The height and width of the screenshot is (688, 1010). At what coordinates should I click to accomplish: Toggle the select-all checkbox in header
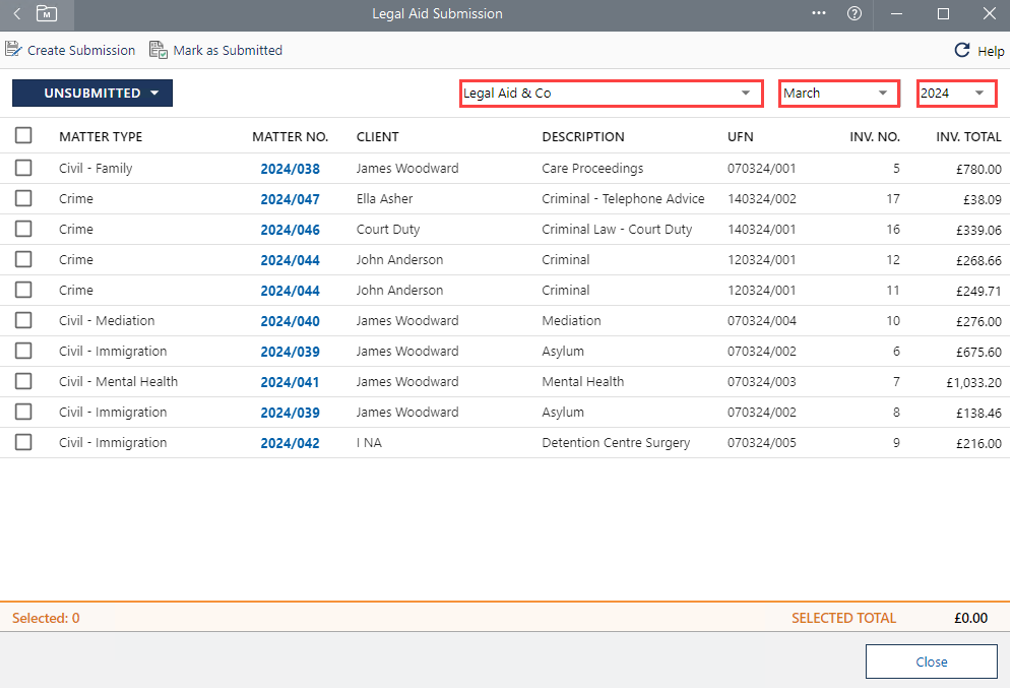(x=23, y=136)
